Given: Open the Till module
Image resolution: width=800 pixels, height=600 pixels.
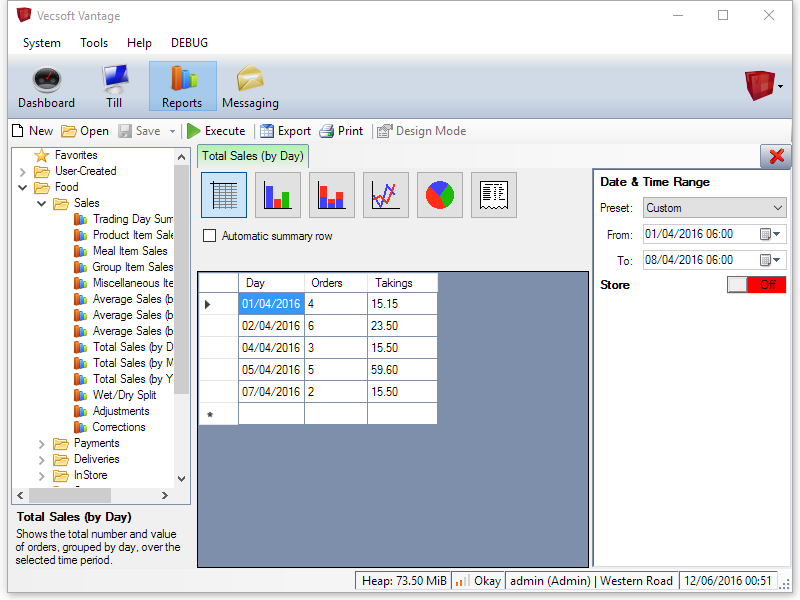Looking at the screenshot, I should 114,87.
